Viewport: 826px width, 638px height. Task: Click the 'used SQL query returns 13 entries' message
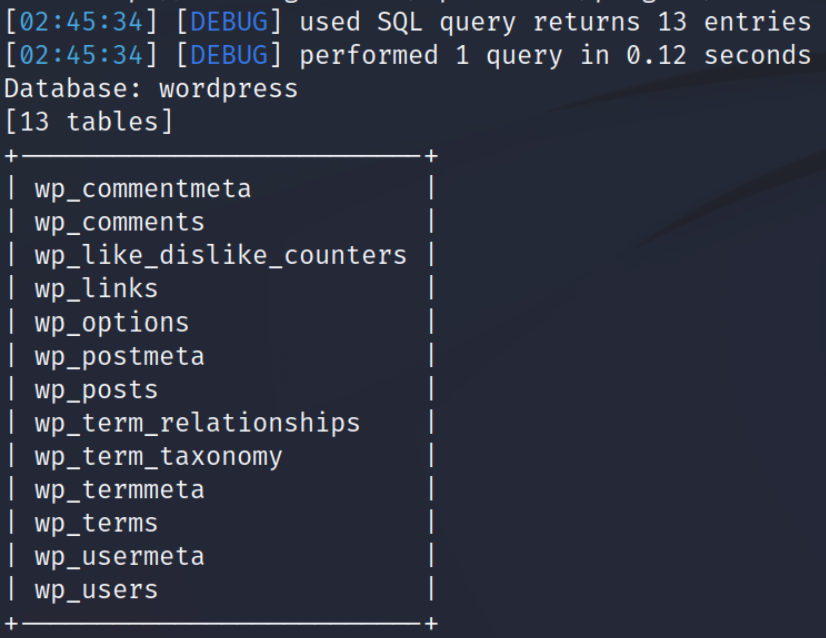(555, 23)
